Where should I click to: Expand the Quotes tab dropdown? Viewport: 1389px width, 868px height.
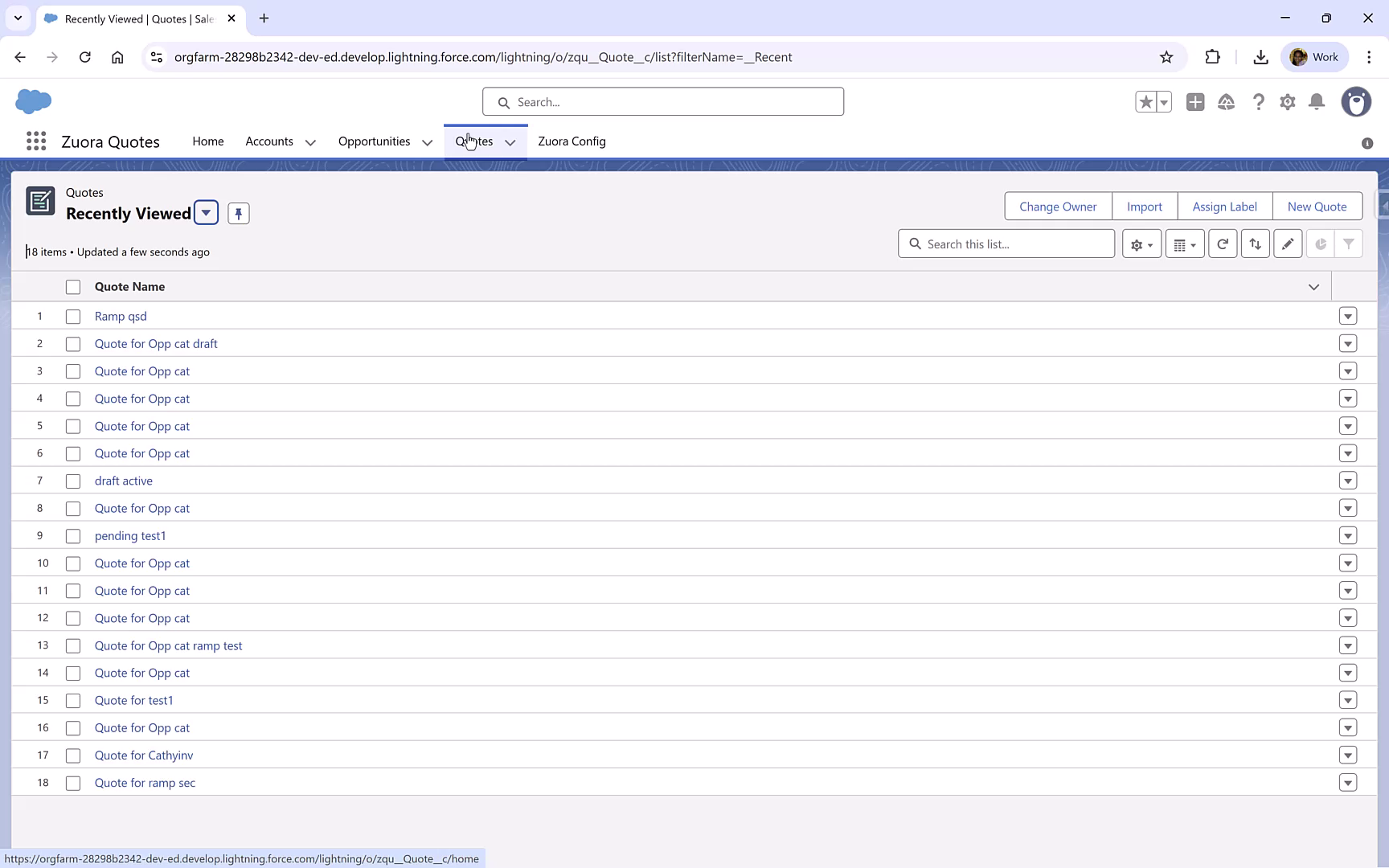tap(510, 141)
